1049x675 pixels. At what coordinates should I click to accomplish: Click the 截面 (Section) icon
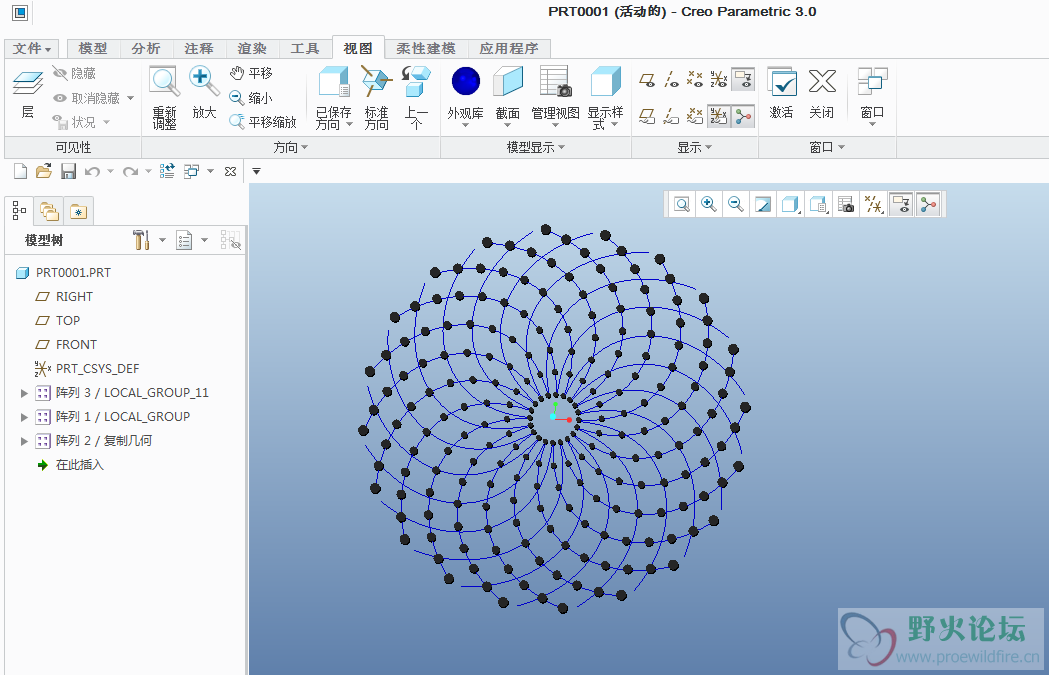click(x=508, y=82)
